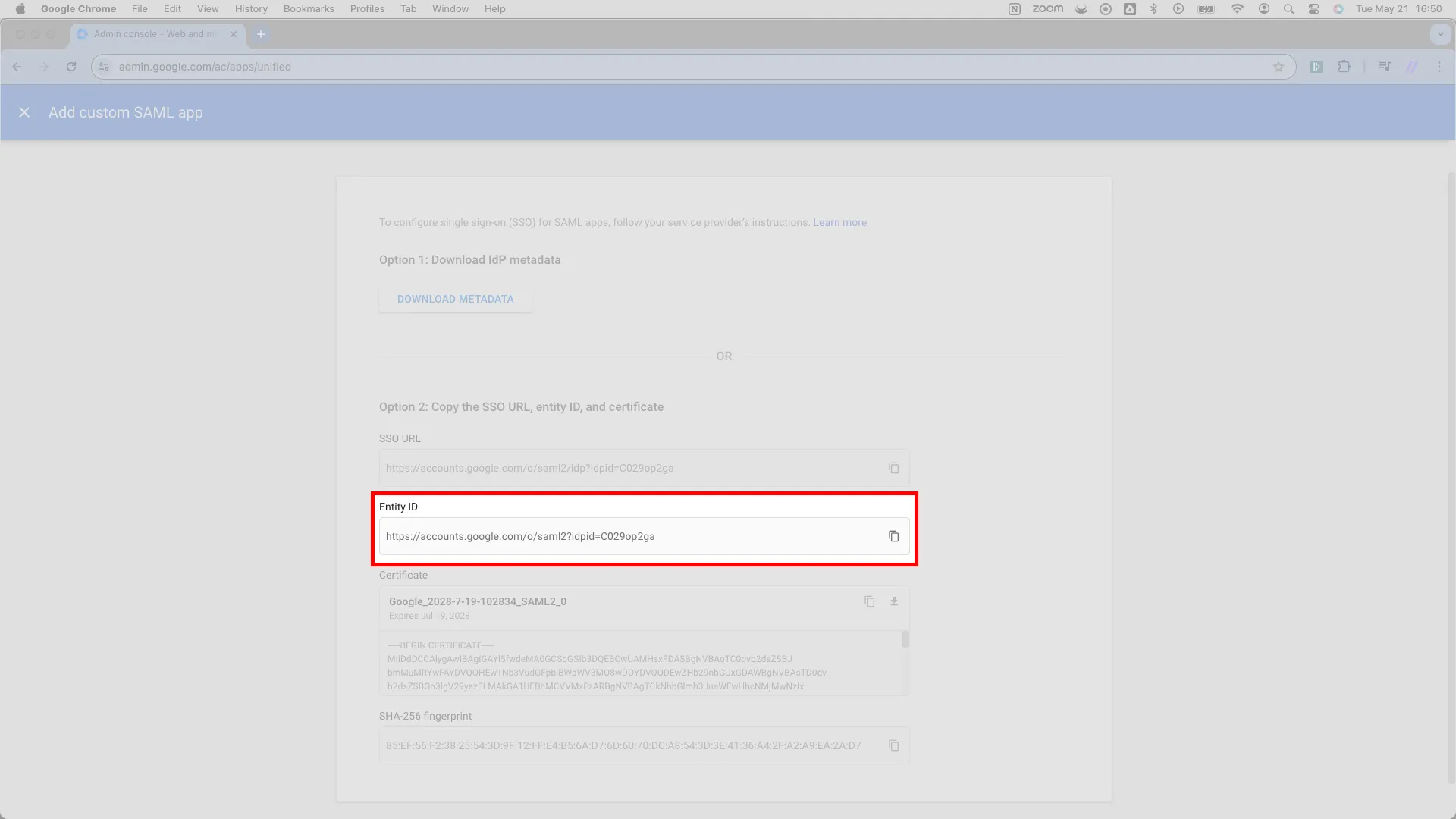The height and width of the screenshot is (819, 1456).
Task: Open a new browser tab
Action: click(261, 34)
